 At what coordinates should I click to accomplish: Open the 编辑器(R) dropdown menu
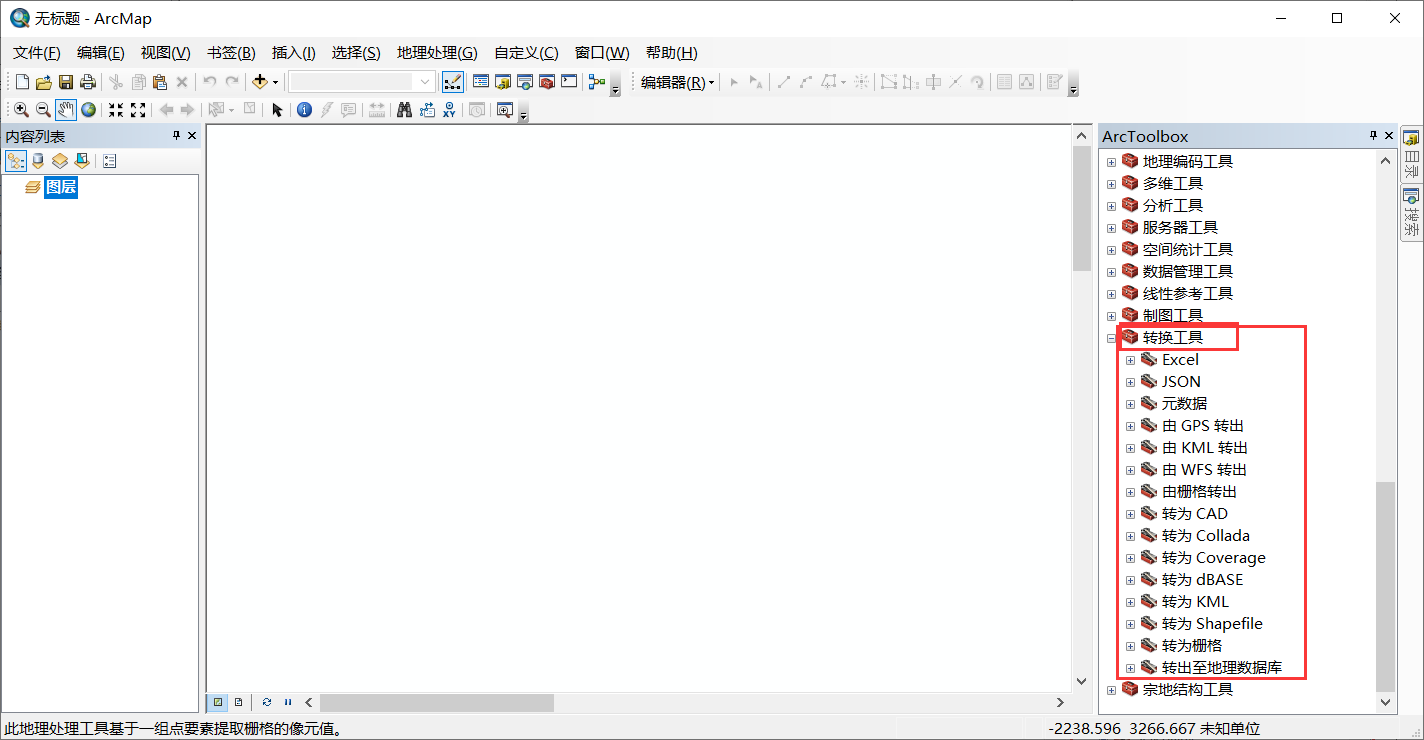click(x=678, y=82)
